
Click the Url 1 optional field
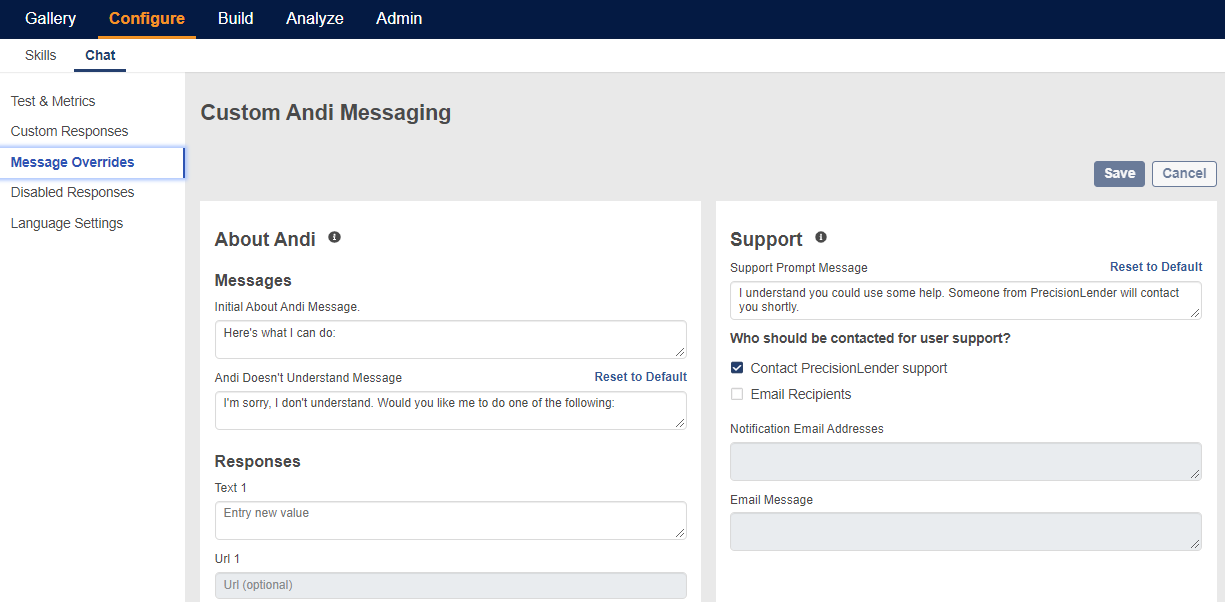451,585
